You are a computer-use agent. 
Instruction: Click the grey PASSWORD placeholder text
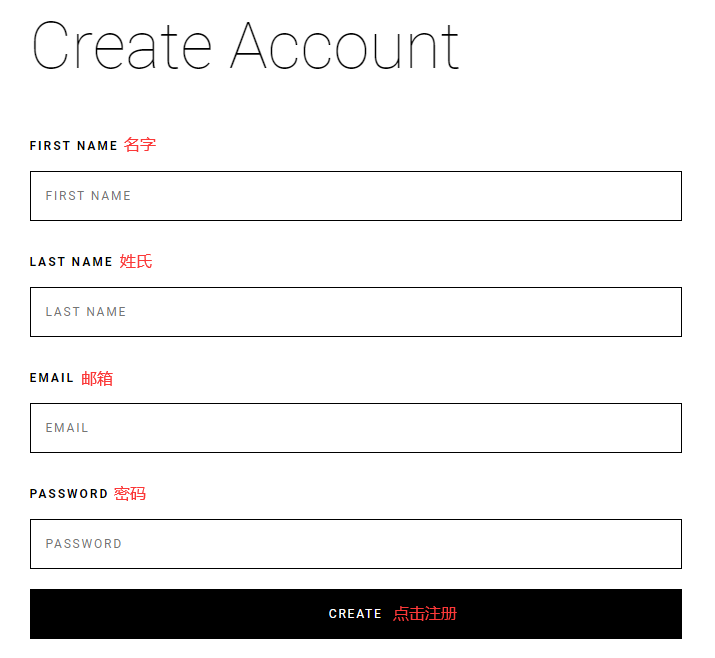pos(83,544)
